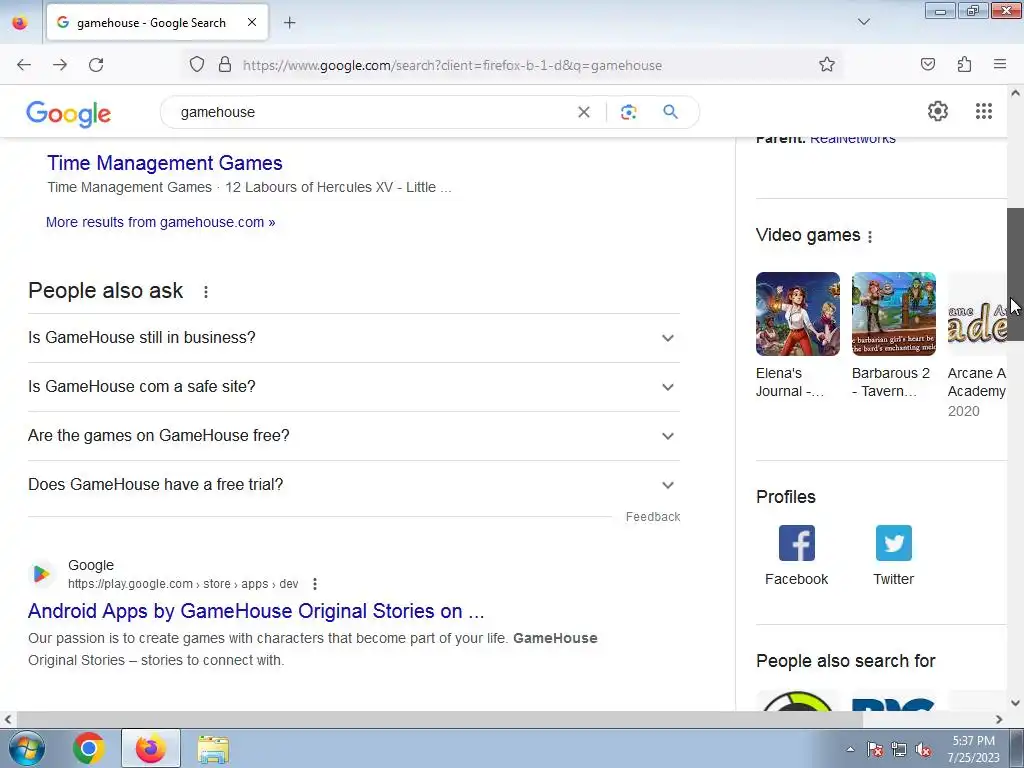Clear the search box text

coord(584,112)
